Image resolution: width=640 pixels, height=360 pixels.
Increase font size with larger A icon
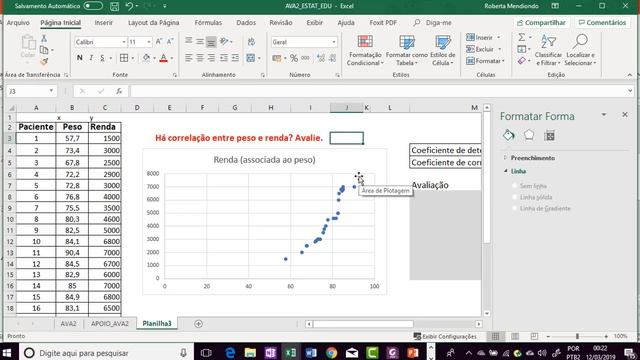pos(159,42)
